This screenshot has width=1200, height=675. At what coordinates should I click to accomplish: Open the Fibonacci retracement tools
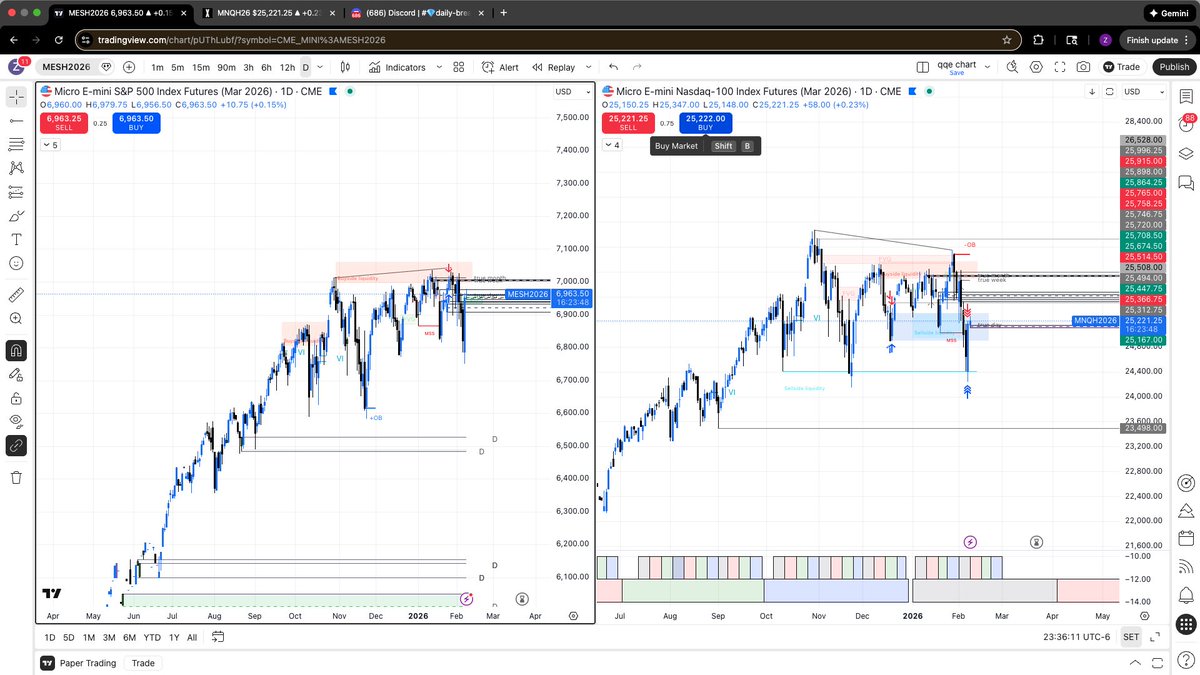click(x=16, y=143)
